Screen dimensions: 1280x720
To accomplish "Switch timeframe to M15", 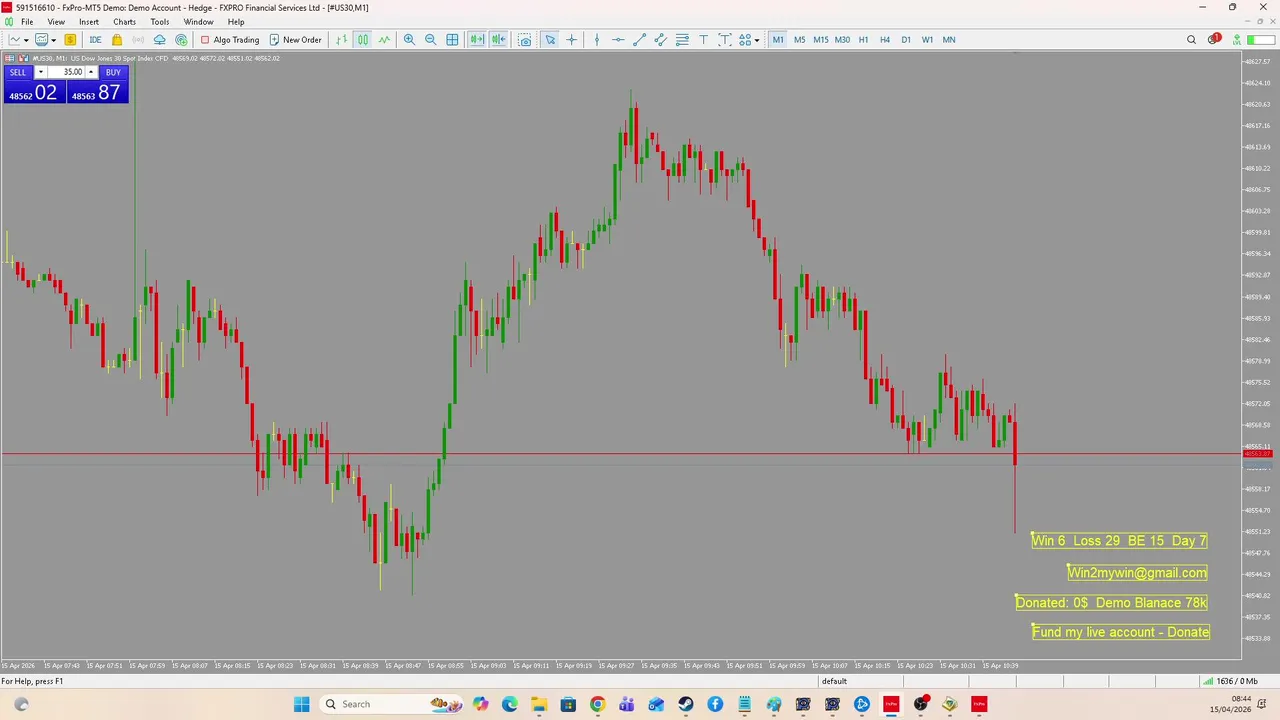I will pos(821,40).
